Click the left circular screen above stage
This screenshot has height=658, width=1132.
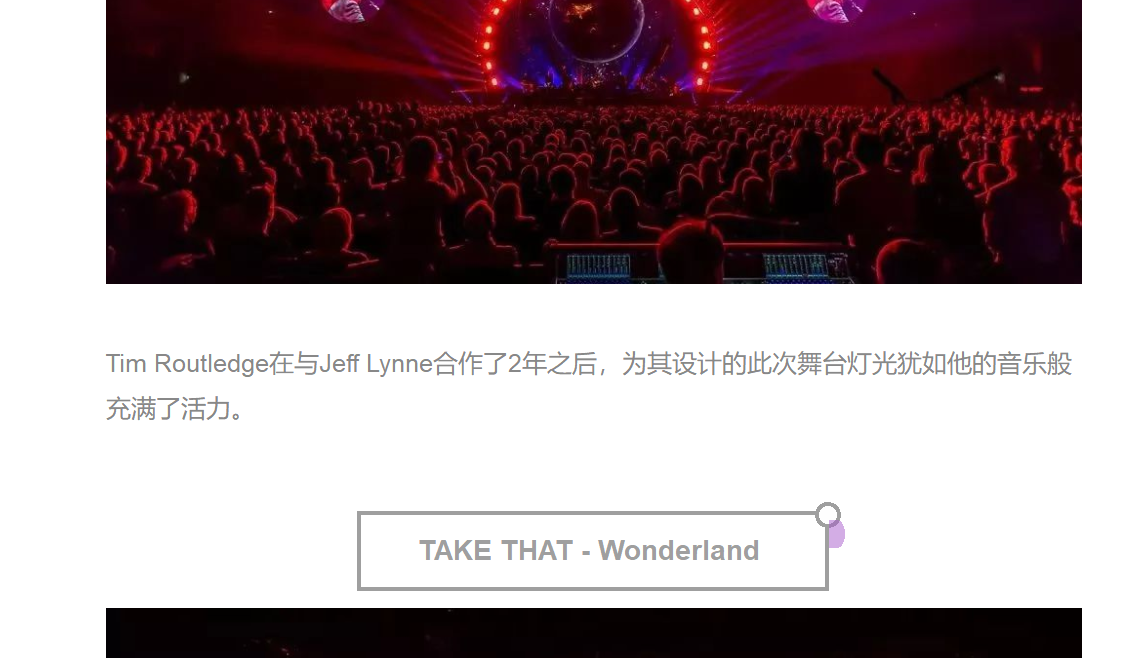click(352, 9)
